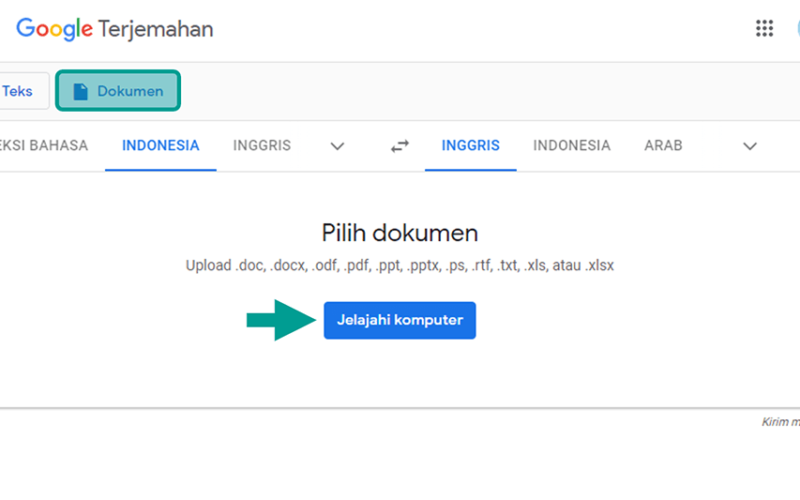Choose the Deteksi Bahasa source tab

tap(44, 146)
